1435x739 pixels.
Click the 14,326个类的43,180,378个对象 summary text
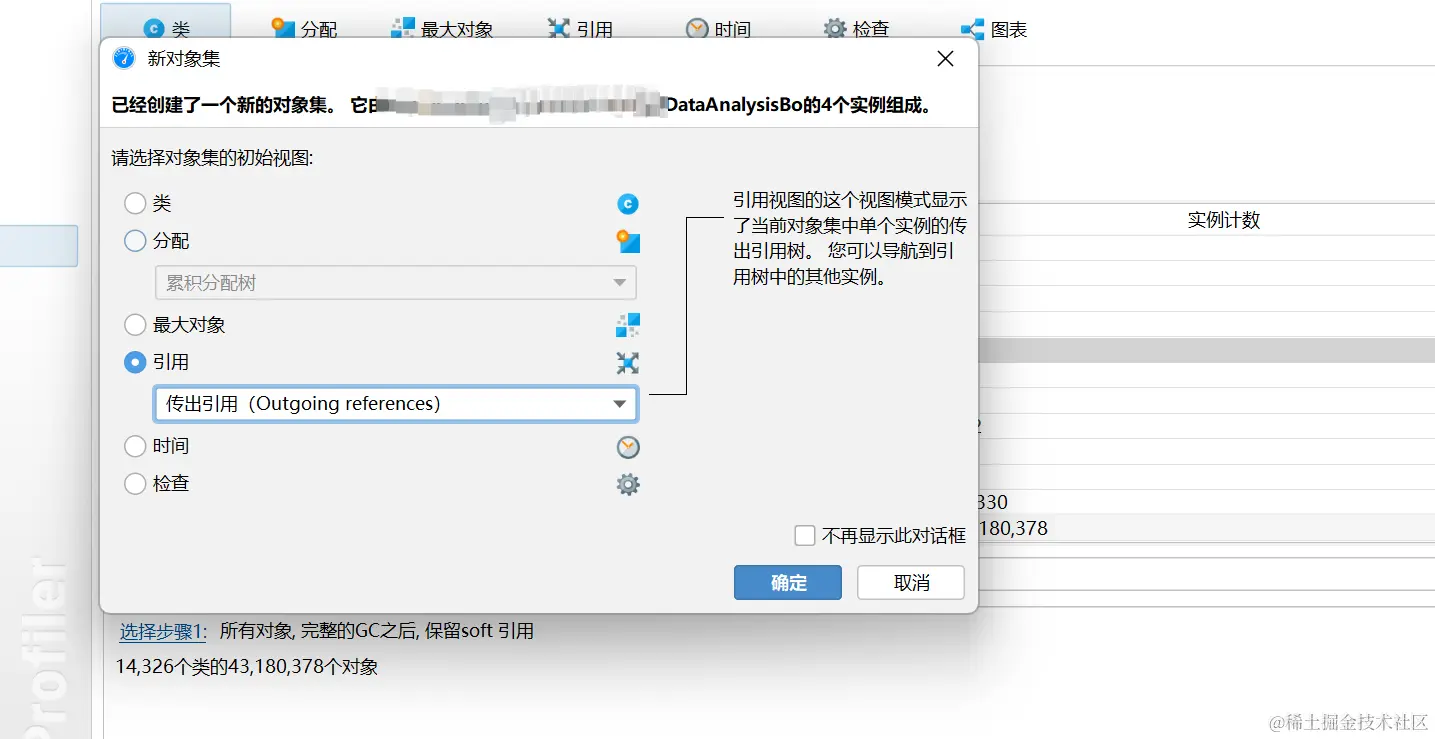pos(247,667)
